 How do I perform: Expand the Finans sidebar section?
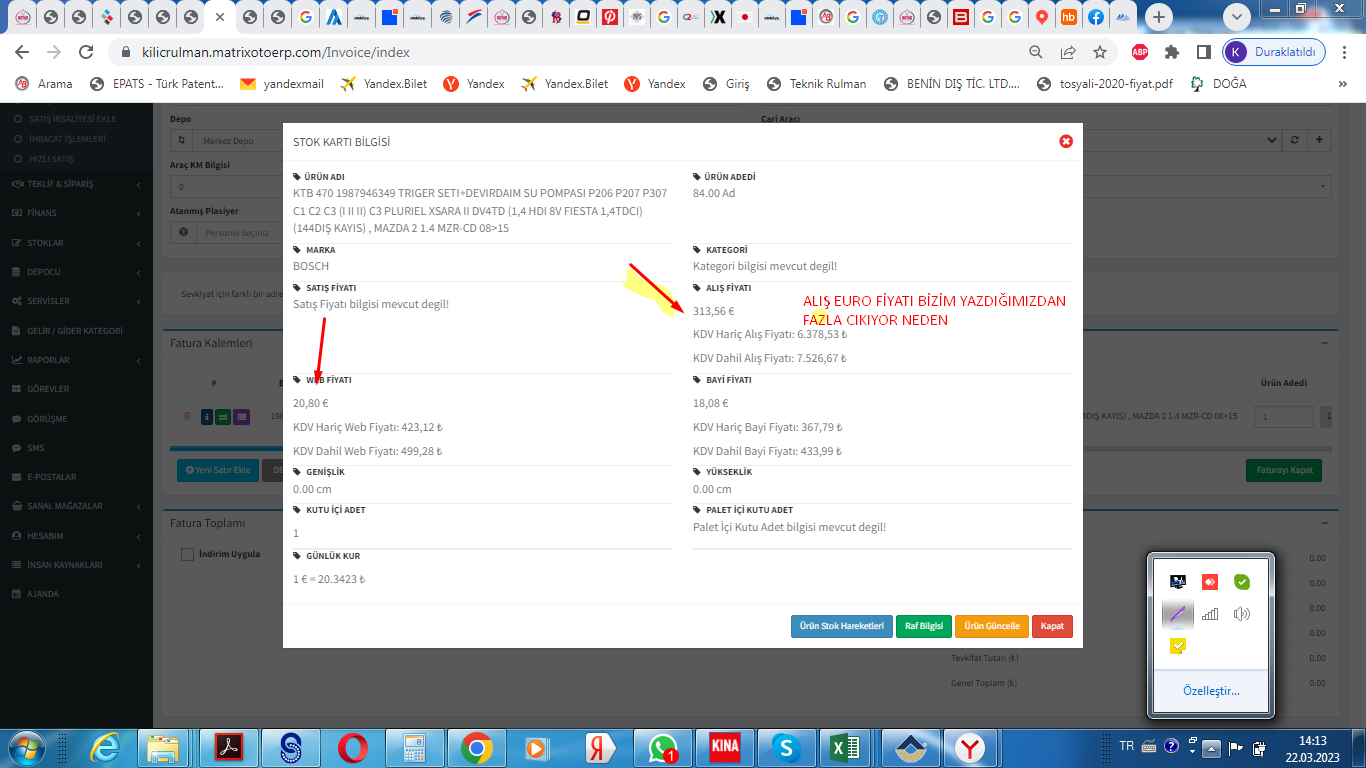coord(42,213)
